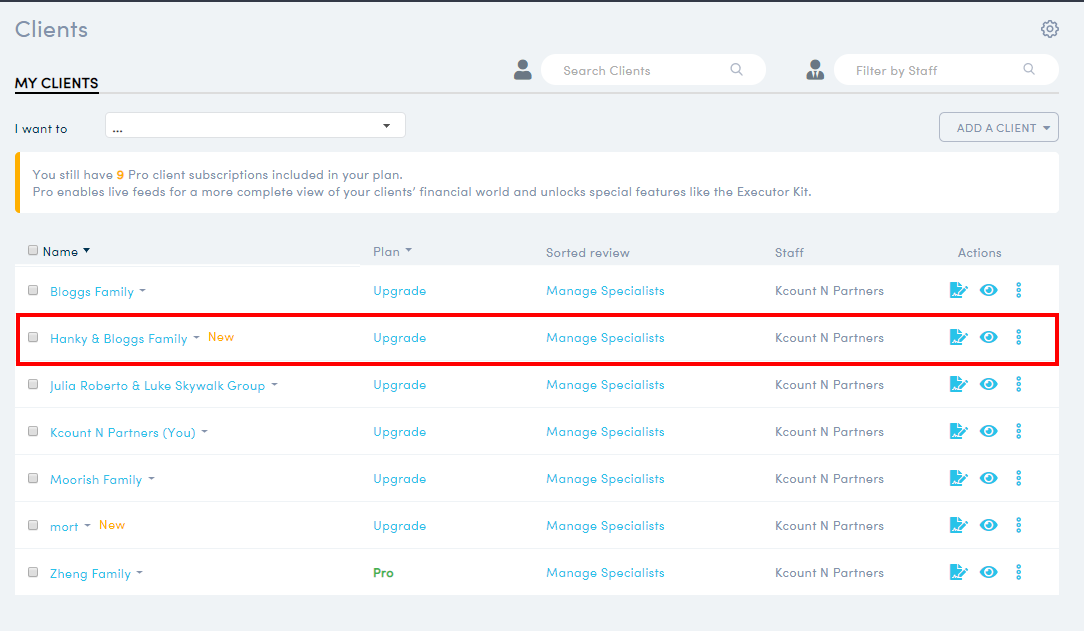Switch to the MY CLIENTS tab
The height and width of the screenshot is (631, 1084).
pos(56,84)
